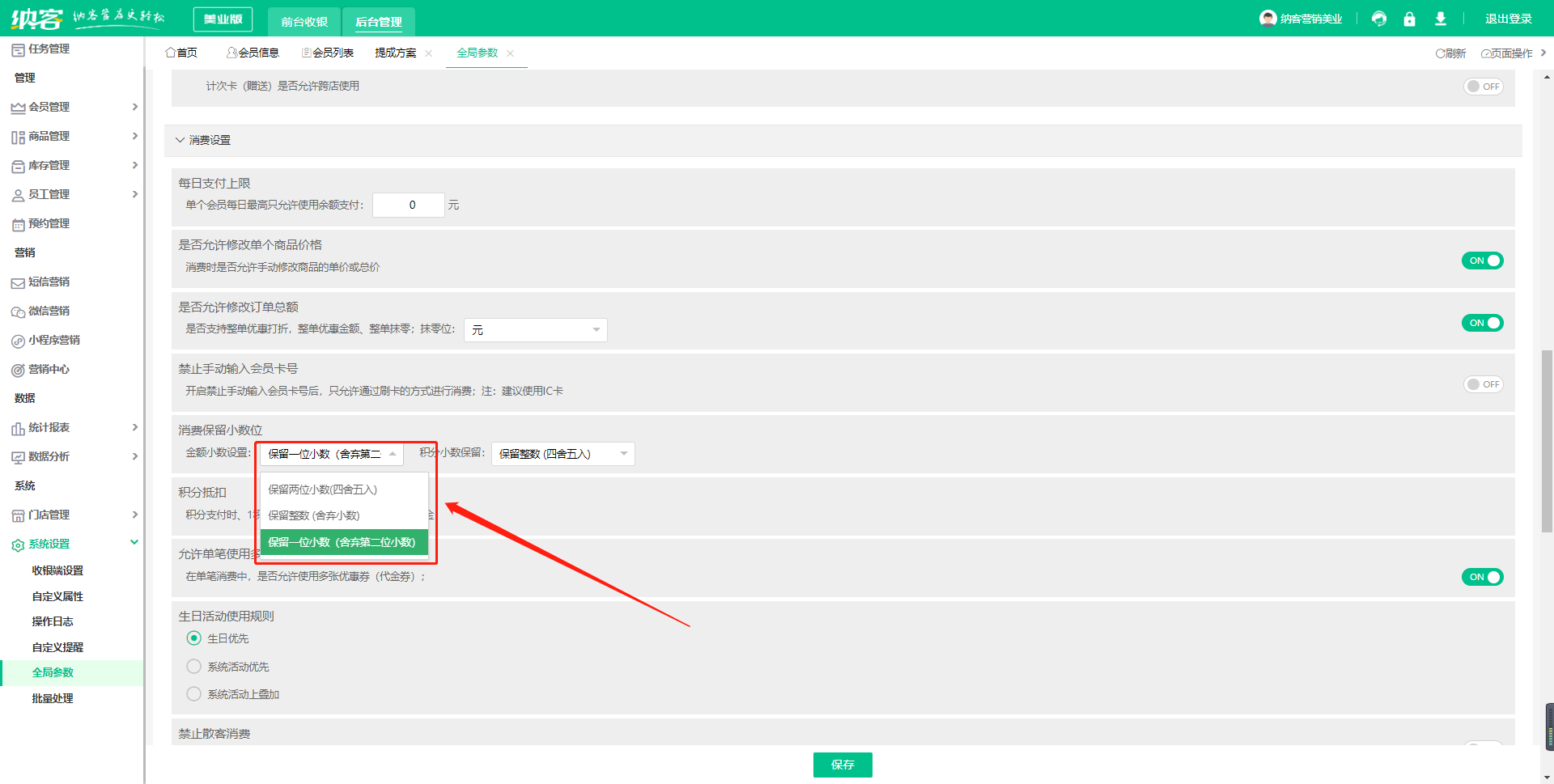Select the 系统活动优先 radio button
The height and width of the screenshot is (784, 1554).
point(194,667)
